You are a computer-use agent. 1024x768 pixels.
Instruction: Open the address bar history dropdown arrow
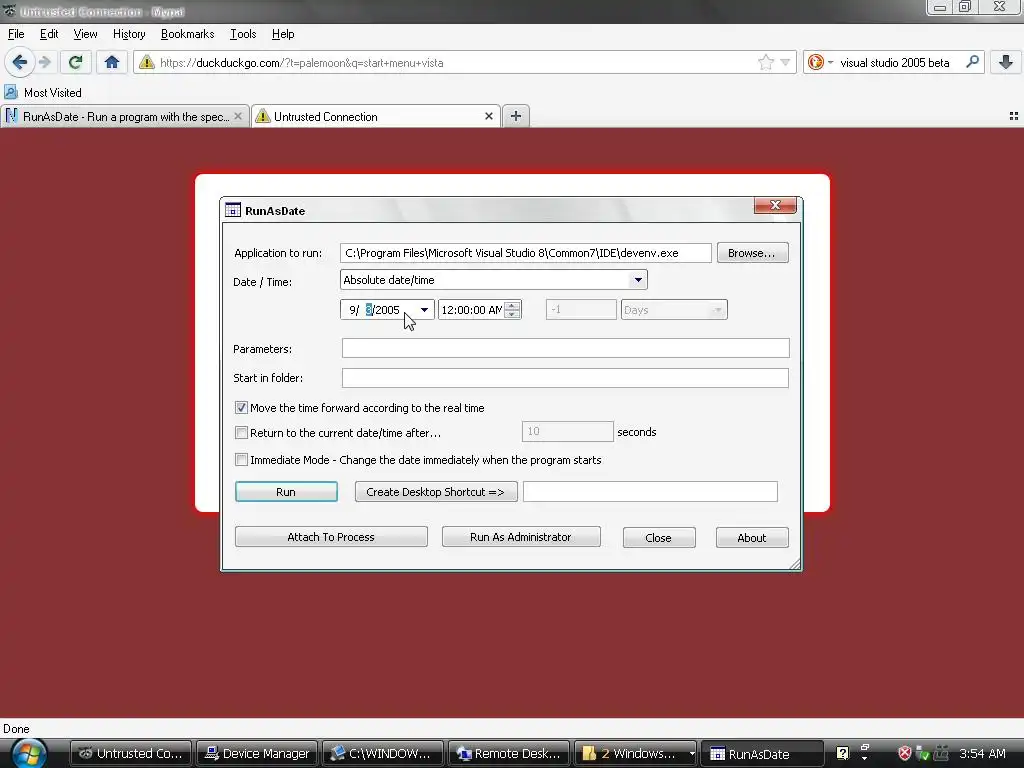[785, 63]
